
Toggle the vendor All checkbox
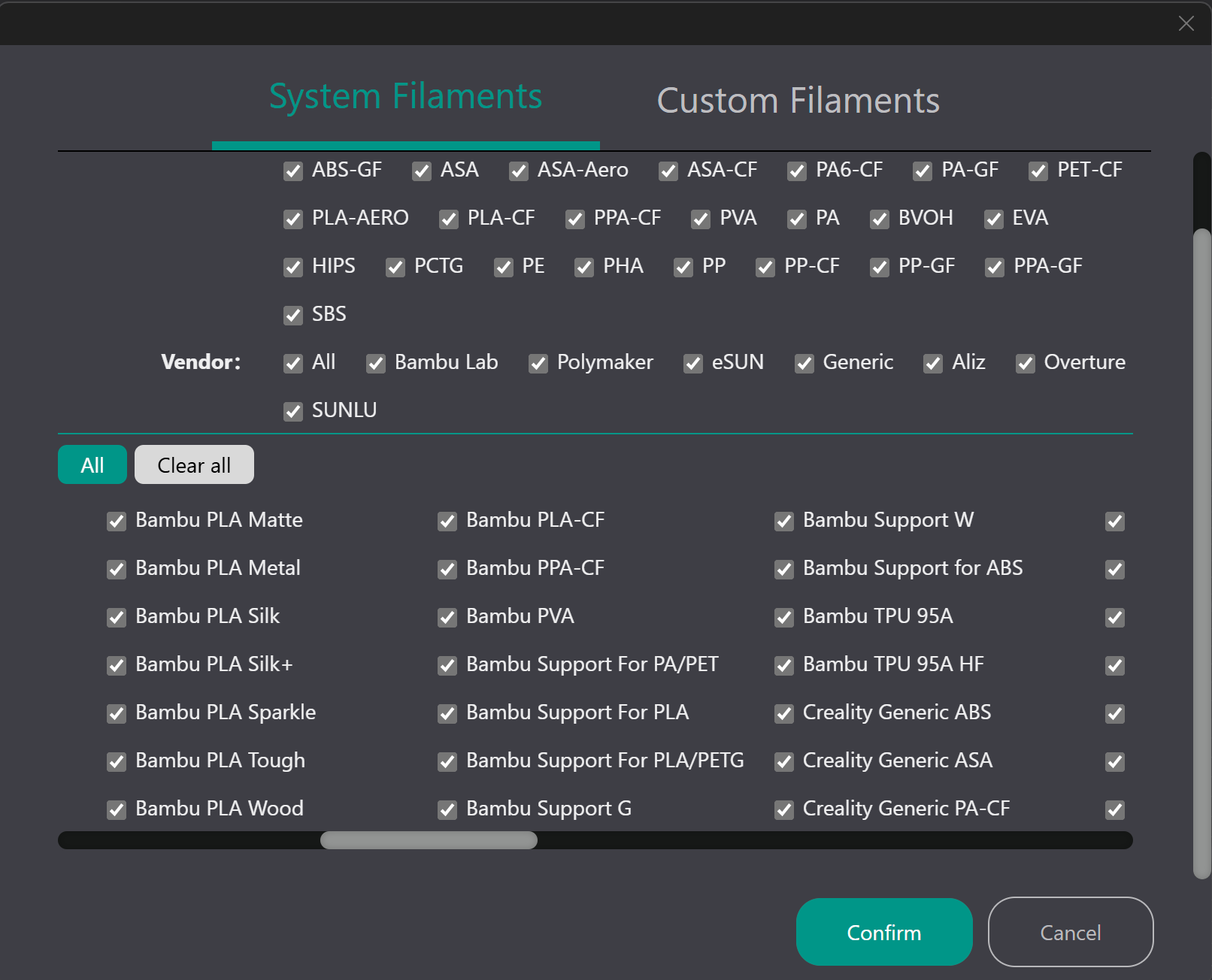click(293, 364)
